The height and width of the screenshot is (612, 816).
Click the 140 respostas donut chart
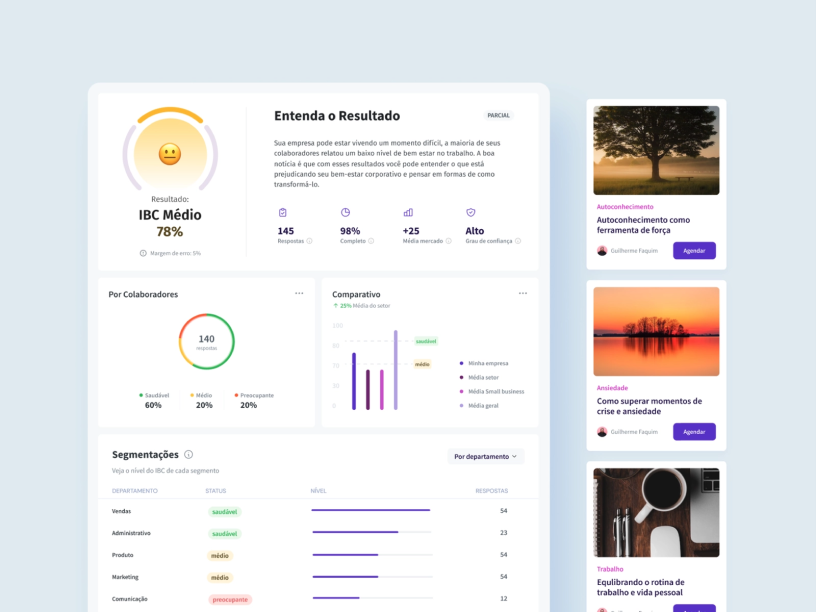click(207, 341)
